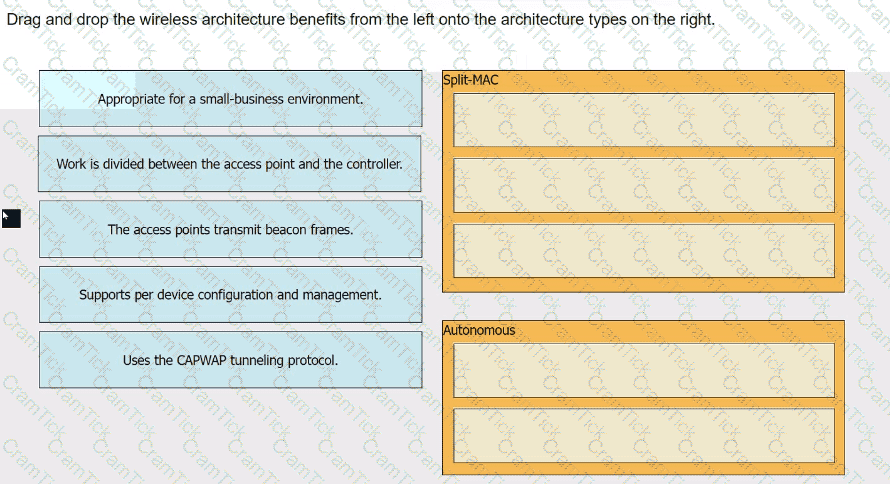Click the first Autonomous drop slot

[x=644, y=370]
